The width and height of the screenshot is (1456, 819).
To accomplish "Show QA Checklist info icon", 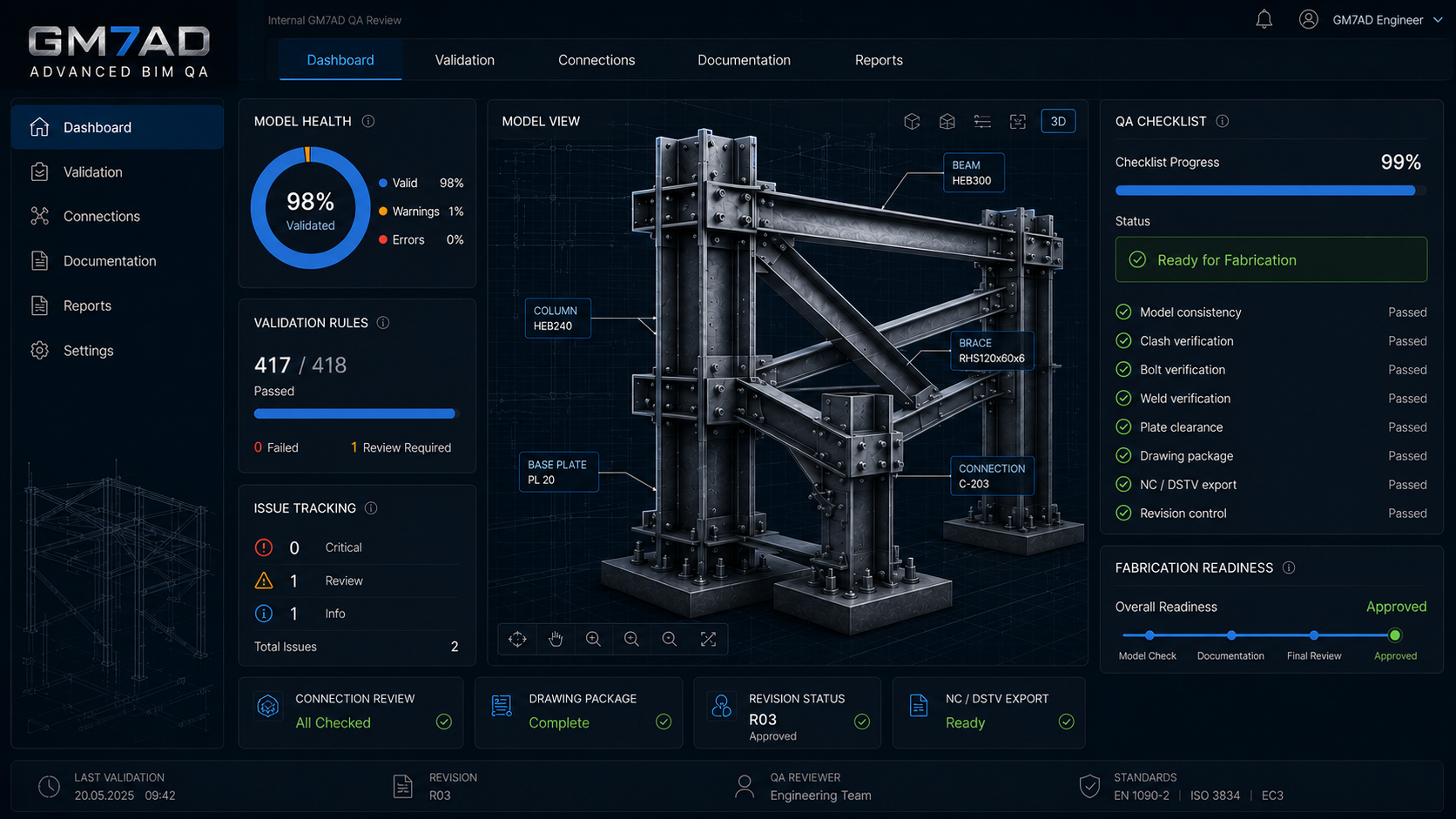I will (x=1223, y=121).
